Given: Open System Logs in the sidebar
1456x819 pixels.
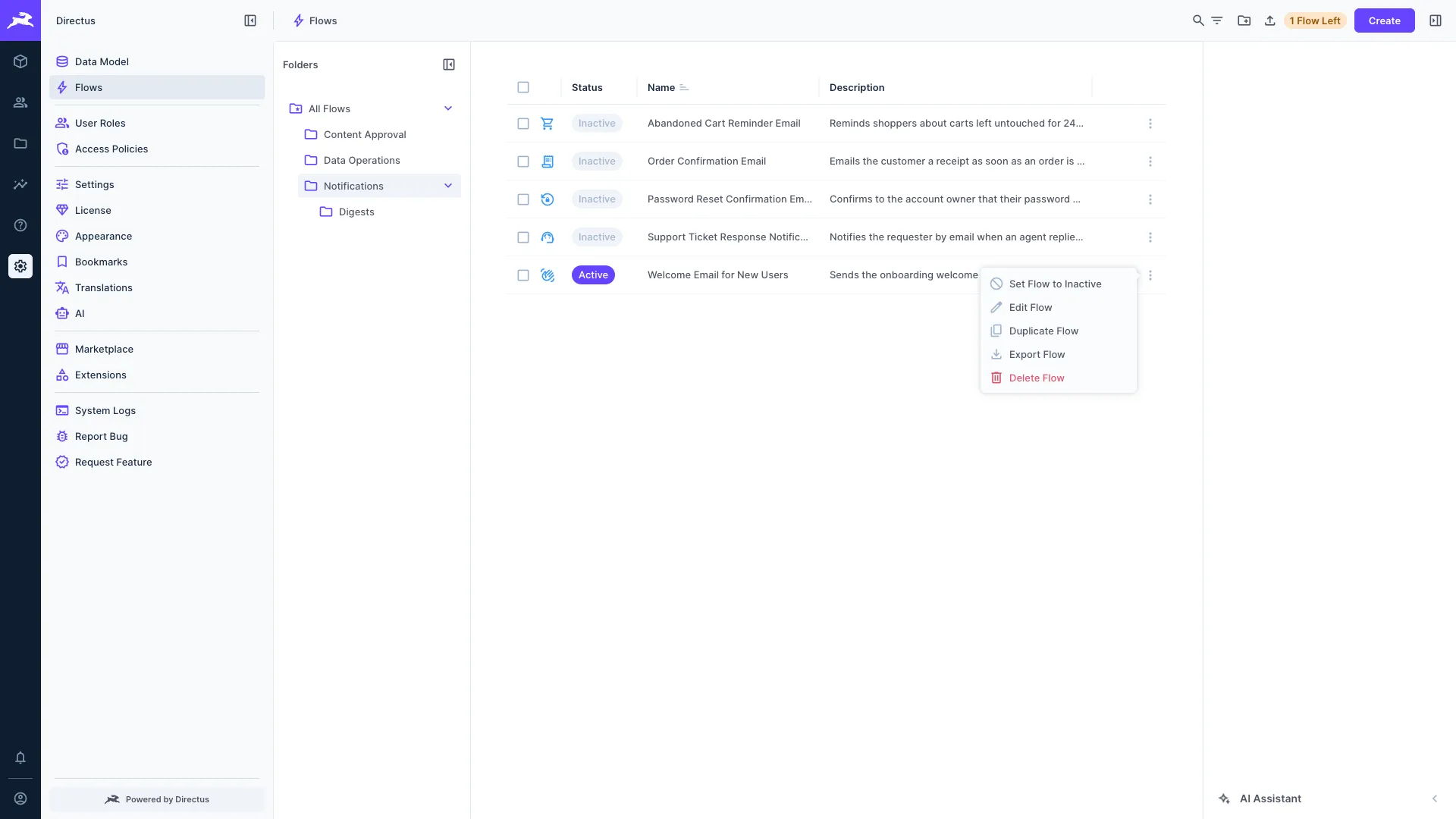Looking at the screenshot, I should click(157, 410).
